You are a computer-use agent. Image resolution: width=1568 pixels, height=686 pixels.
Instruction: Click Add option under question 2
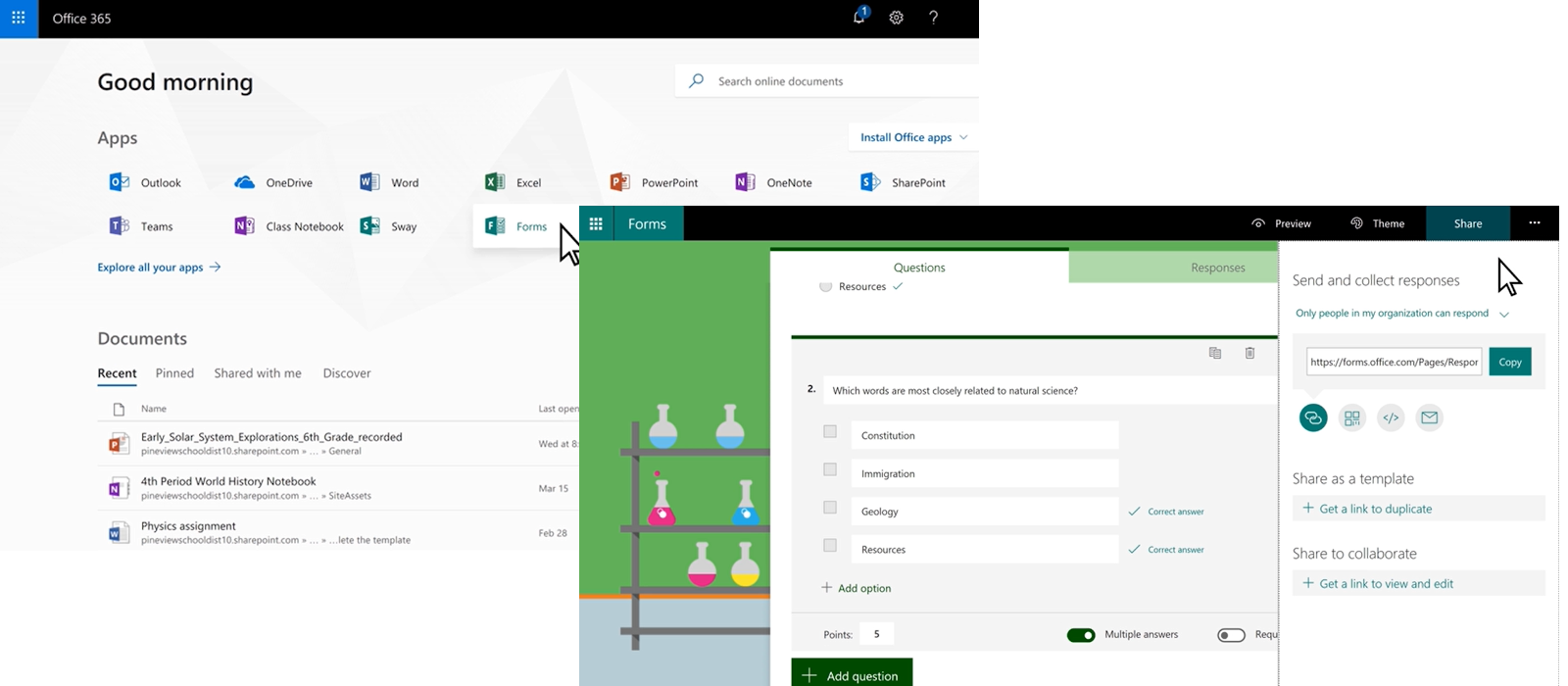(857, 588)
